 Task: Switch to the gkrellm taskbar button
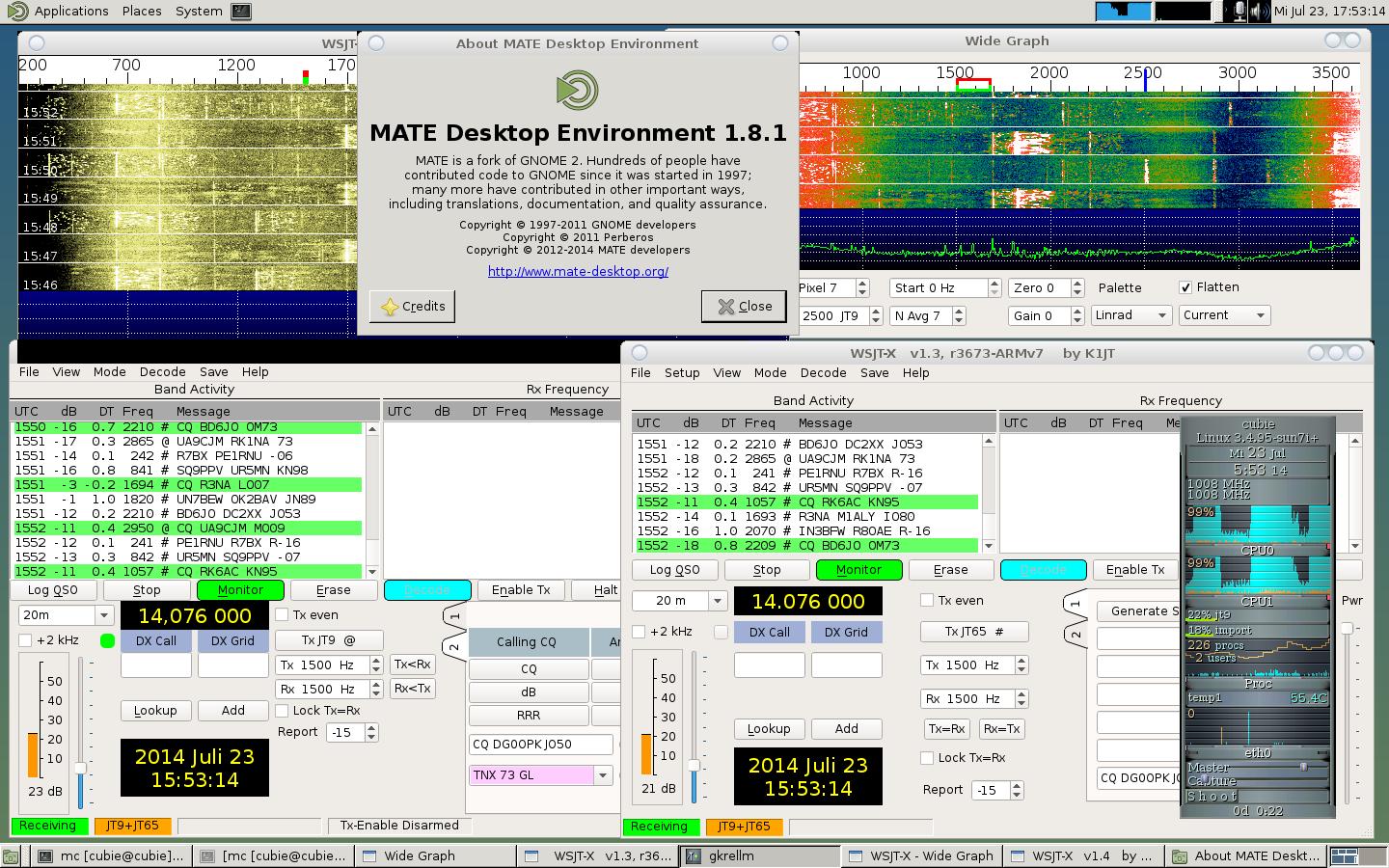[760, 855]
